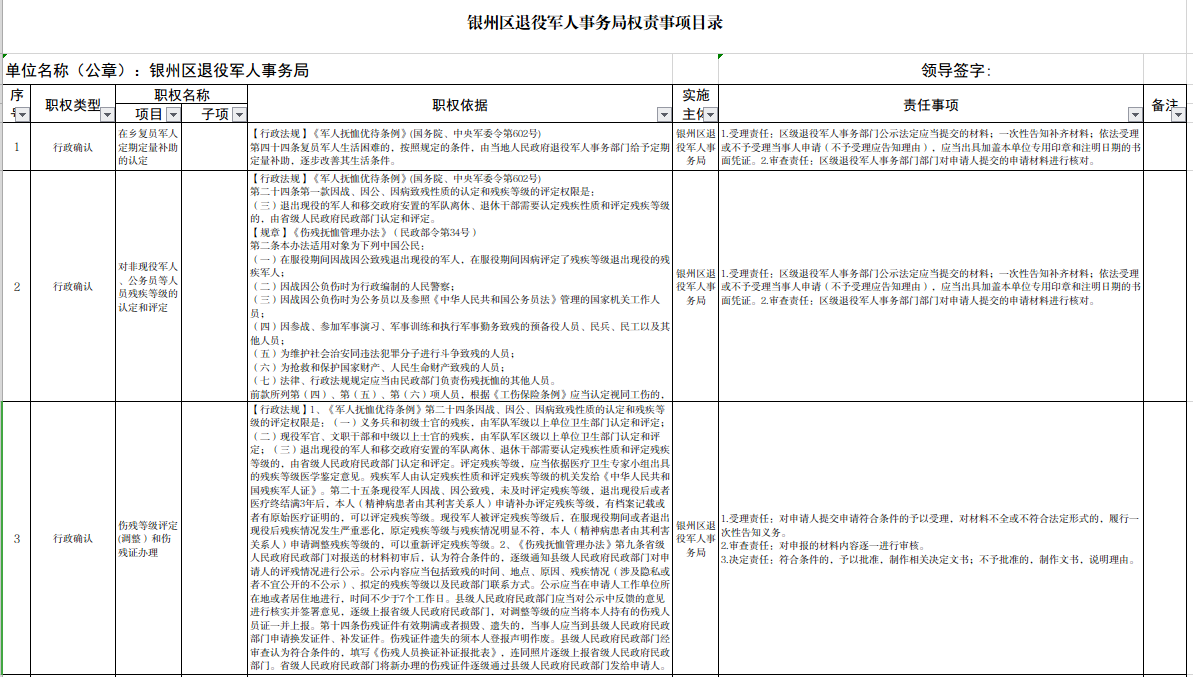Open the 职权类型 column filter dropdown
This screenshot has width=1193, height=677.
[107, 114]
